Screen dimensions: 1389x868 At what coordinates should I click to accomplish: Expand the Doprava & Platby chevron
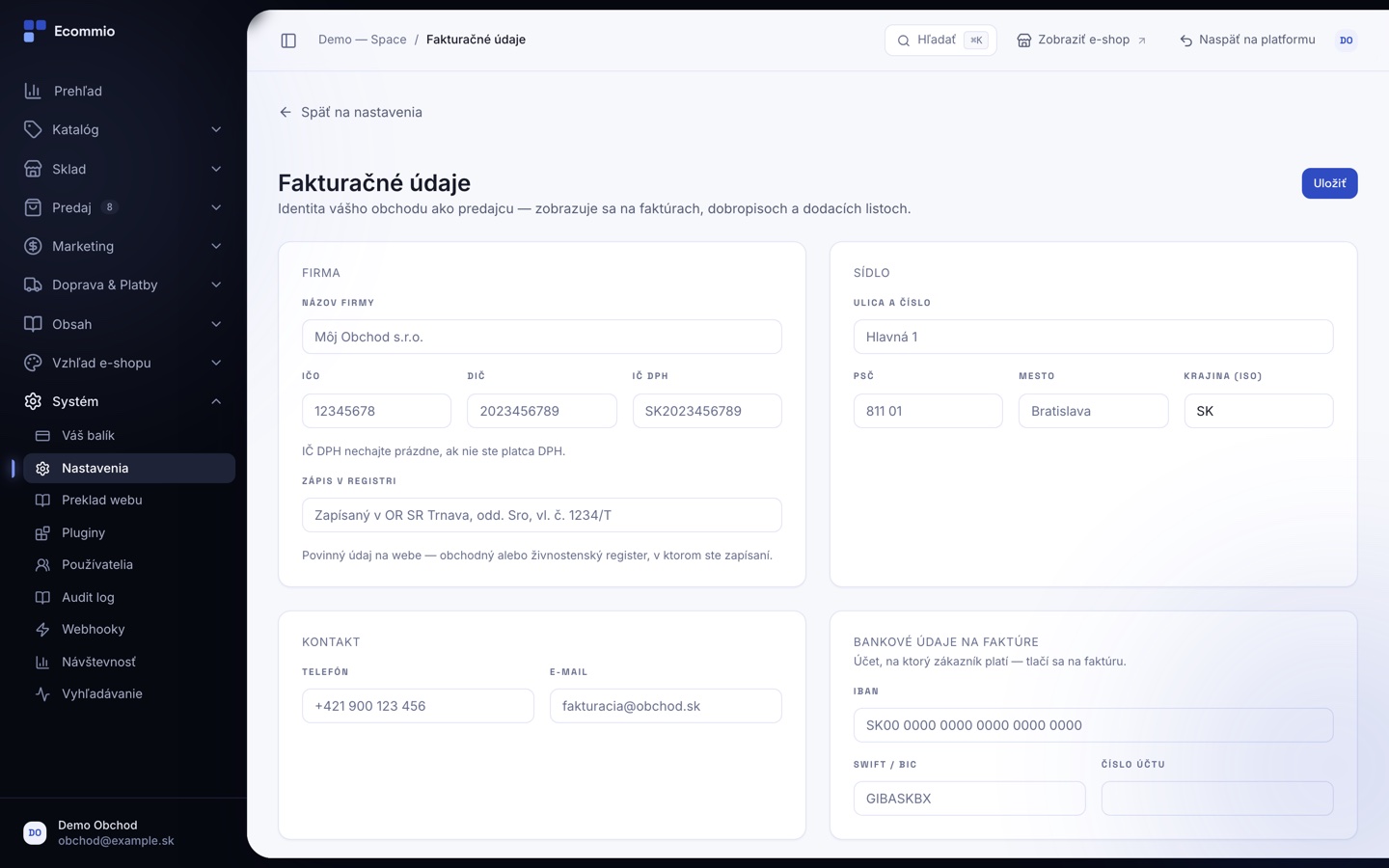click(216, 285)
